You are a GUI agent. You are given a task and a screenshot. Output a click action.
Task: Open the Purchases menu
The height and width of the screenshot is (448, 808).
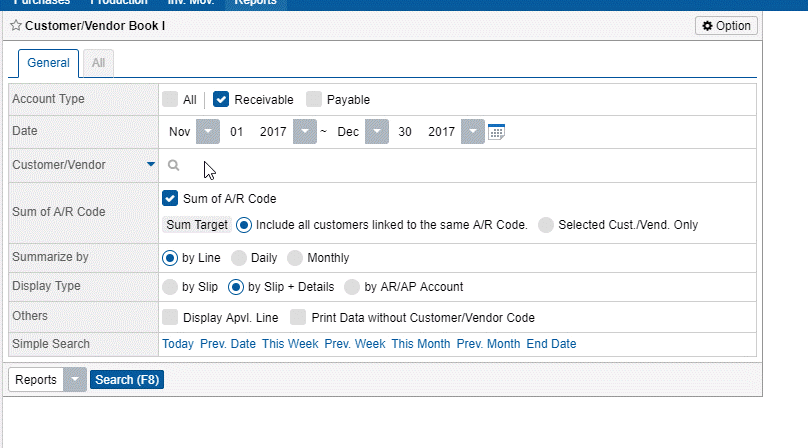click(41, 3)
